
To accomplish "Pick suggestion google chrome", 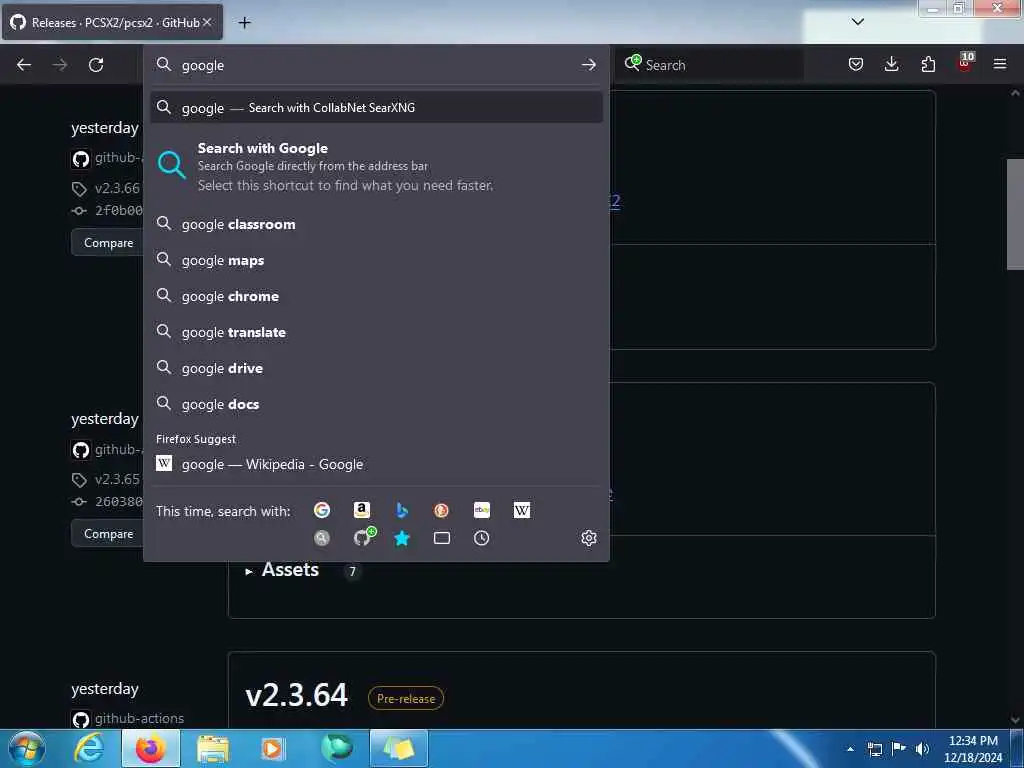I will coord(376,296).
